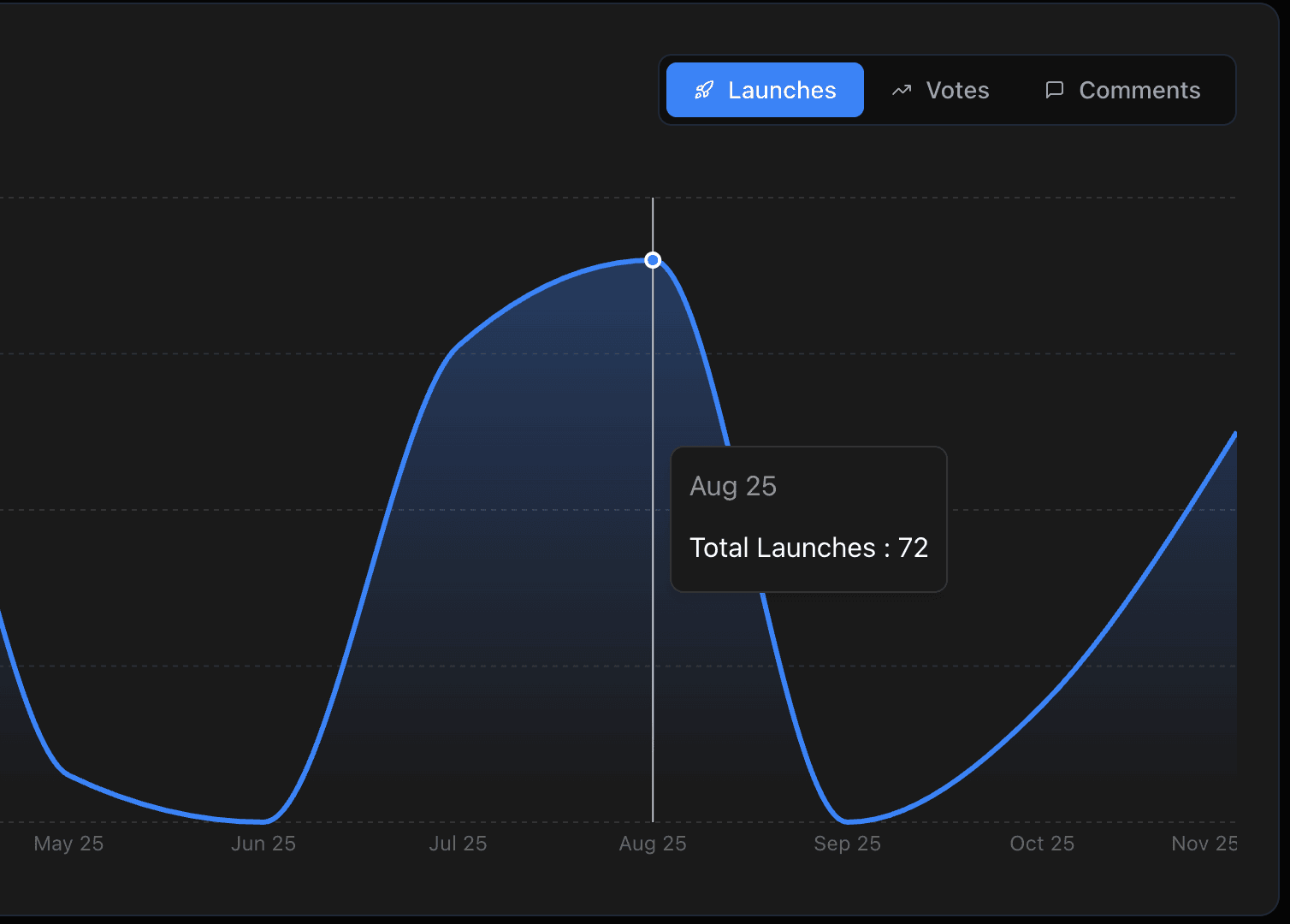Image resolution: width=1290 pixels, height=924 pixels.
Task: Click the Jul 25 axis label
Action: click(x=458, y=843)
